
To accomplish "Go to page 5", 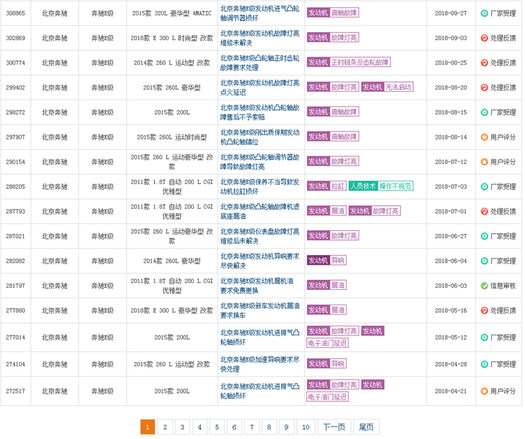I will [217, 427].
